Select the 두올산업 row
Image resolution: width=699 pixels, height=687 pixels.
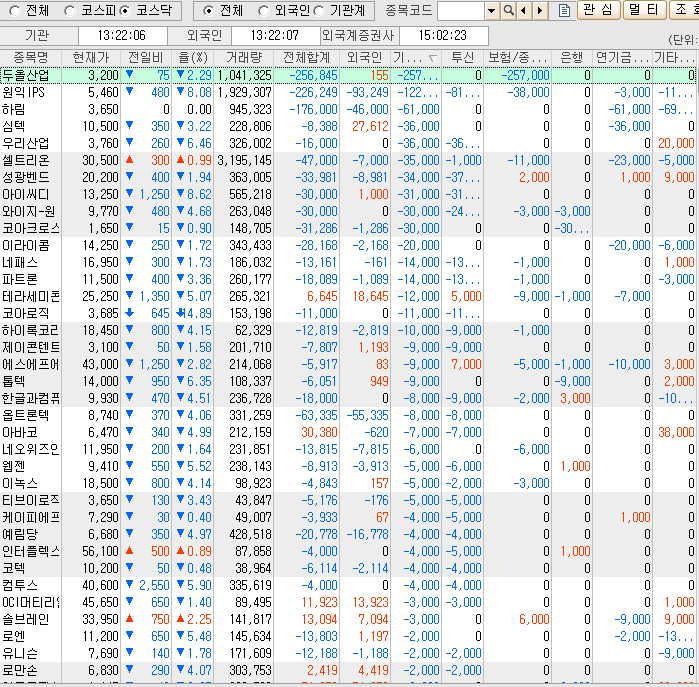coord(348,75)
